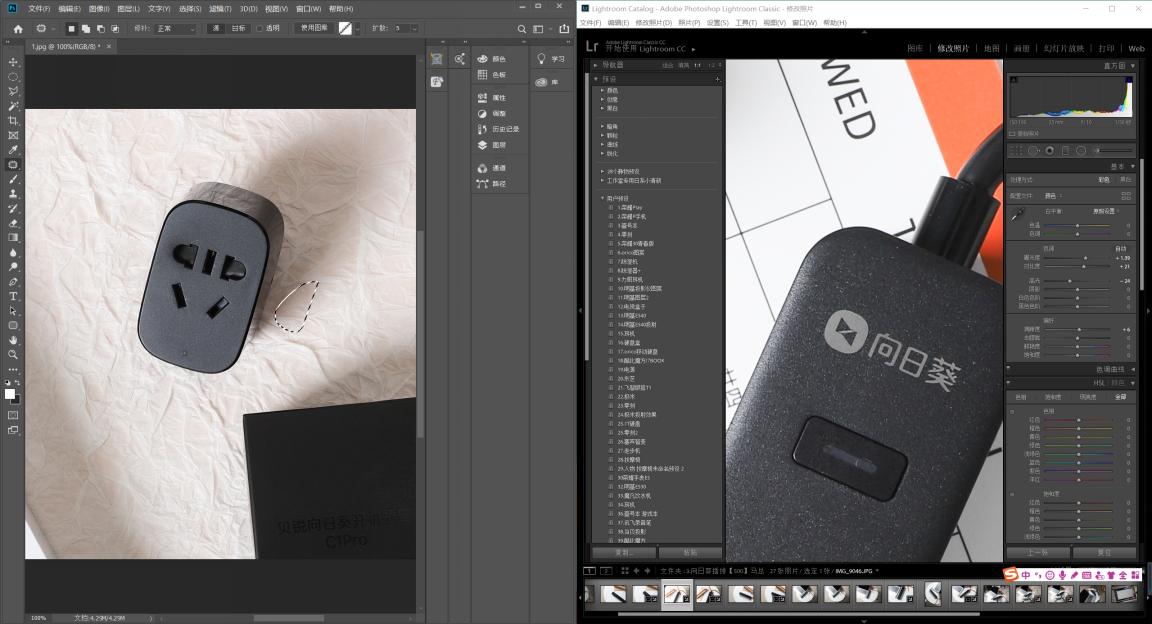Click the 上一张 previous button
This screenshot has width=1152, height=624.
click(x=1037, y=552)
